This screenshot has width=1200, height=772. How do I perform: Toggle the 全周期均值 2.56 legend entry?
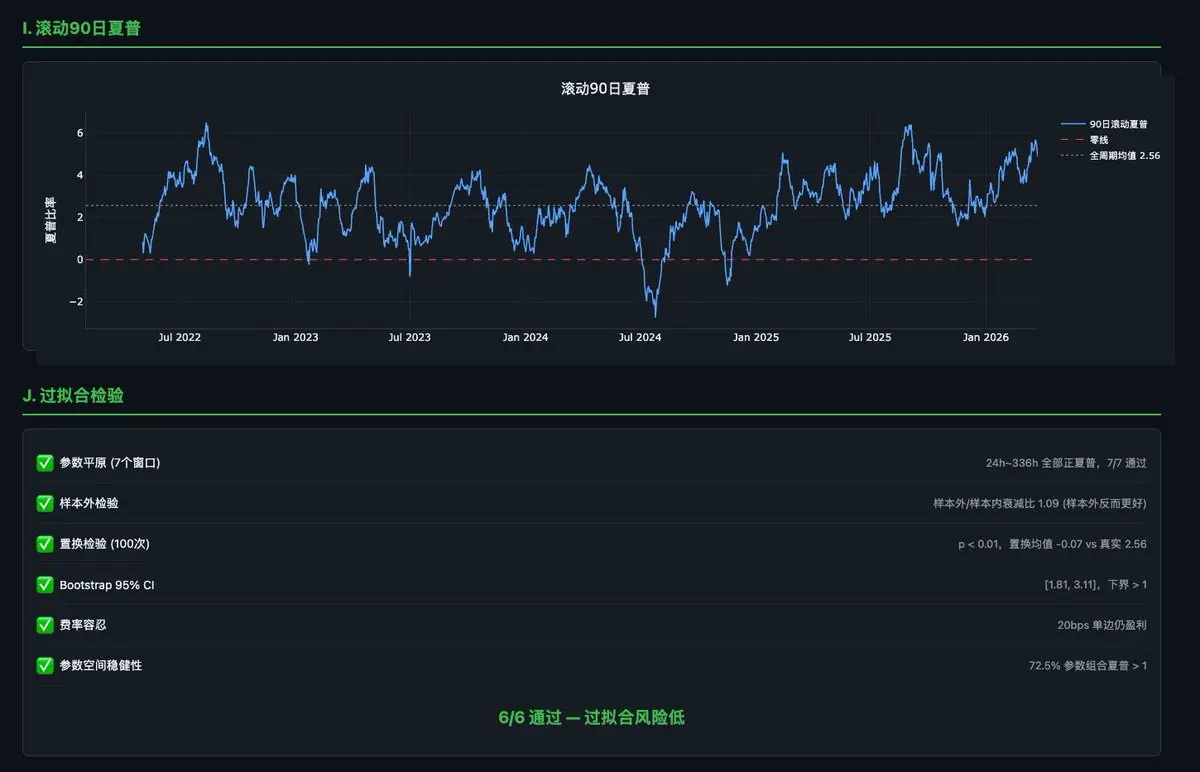point(1110,156)
